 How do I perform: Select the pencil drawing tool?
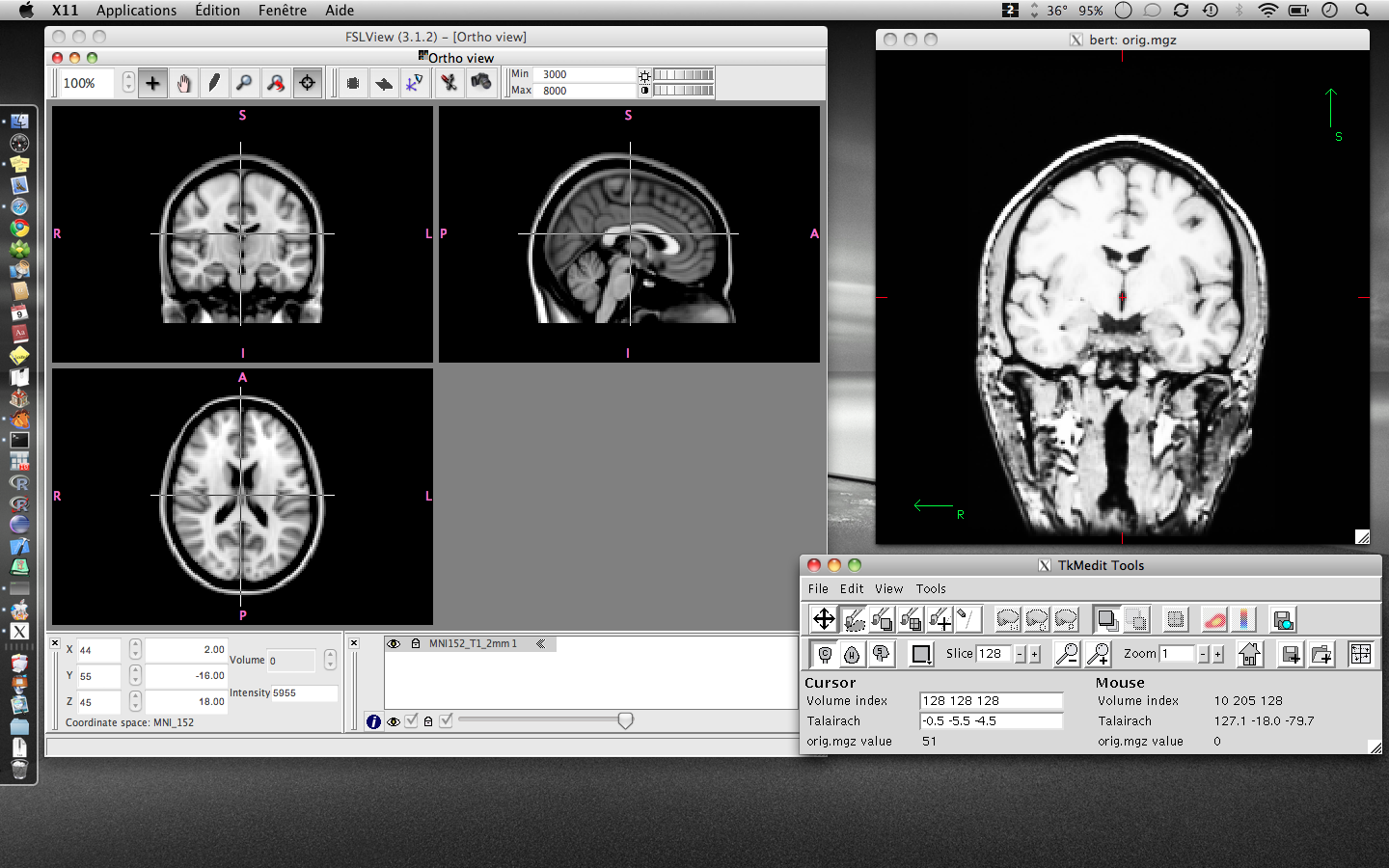[x=214, y=84]
